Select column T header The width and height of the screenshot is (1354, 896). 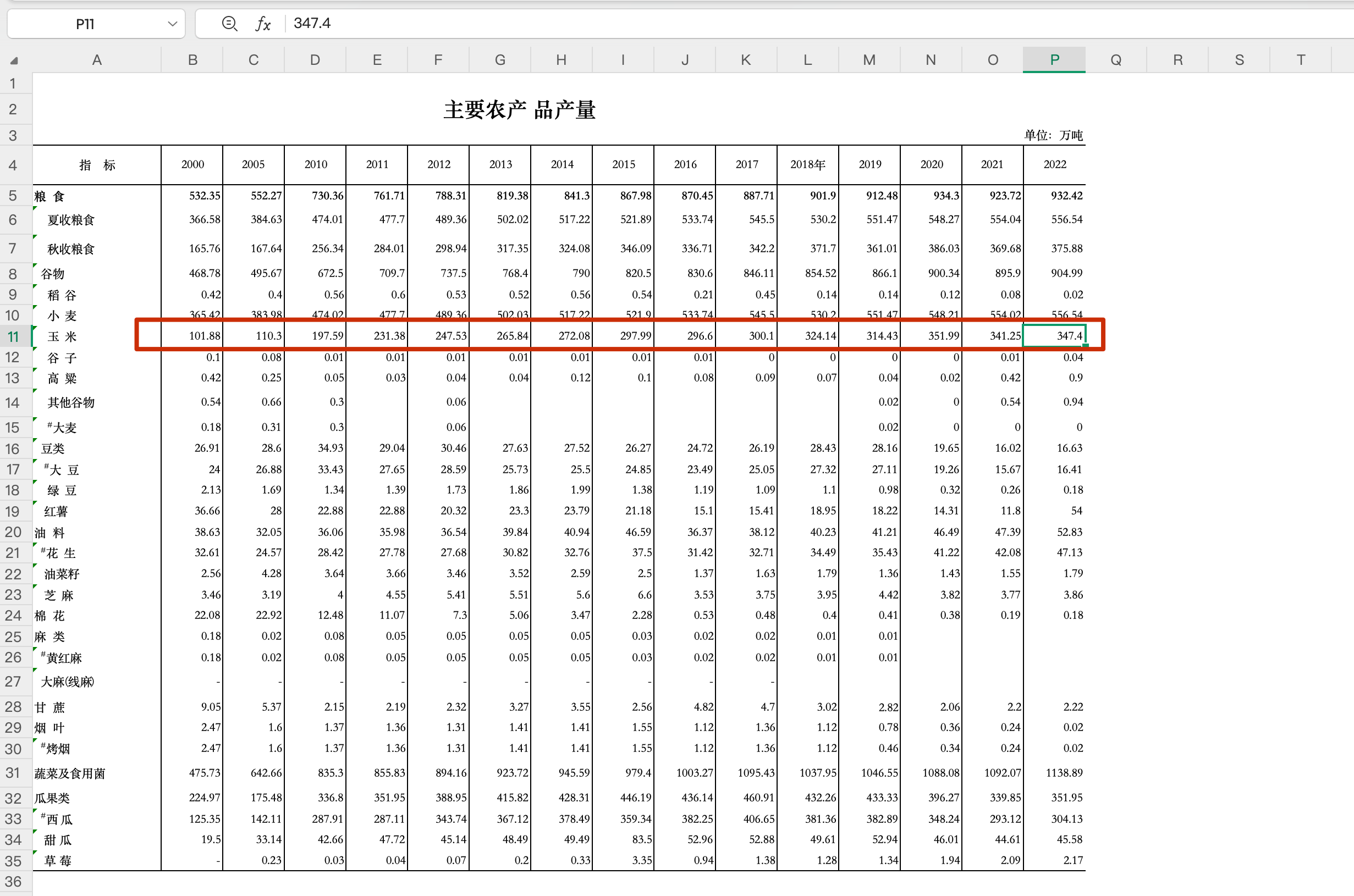[x=1300, y=60]
